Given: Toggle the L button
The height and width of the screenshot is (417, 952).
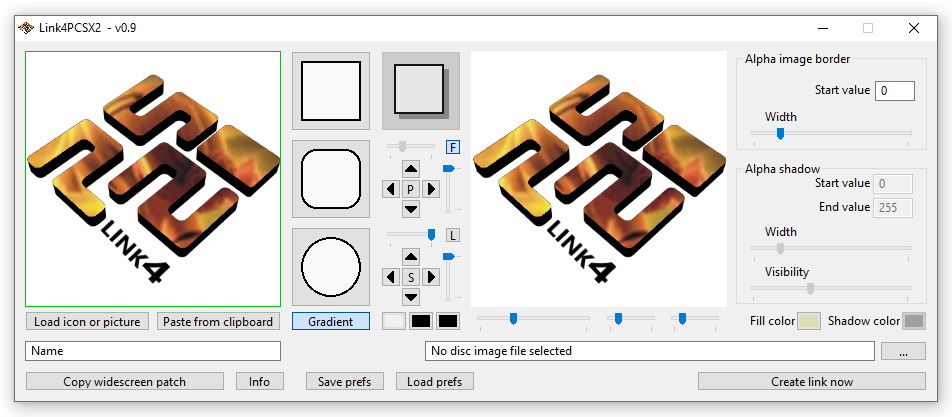Looking at the screenshot, I should [453, 235].
